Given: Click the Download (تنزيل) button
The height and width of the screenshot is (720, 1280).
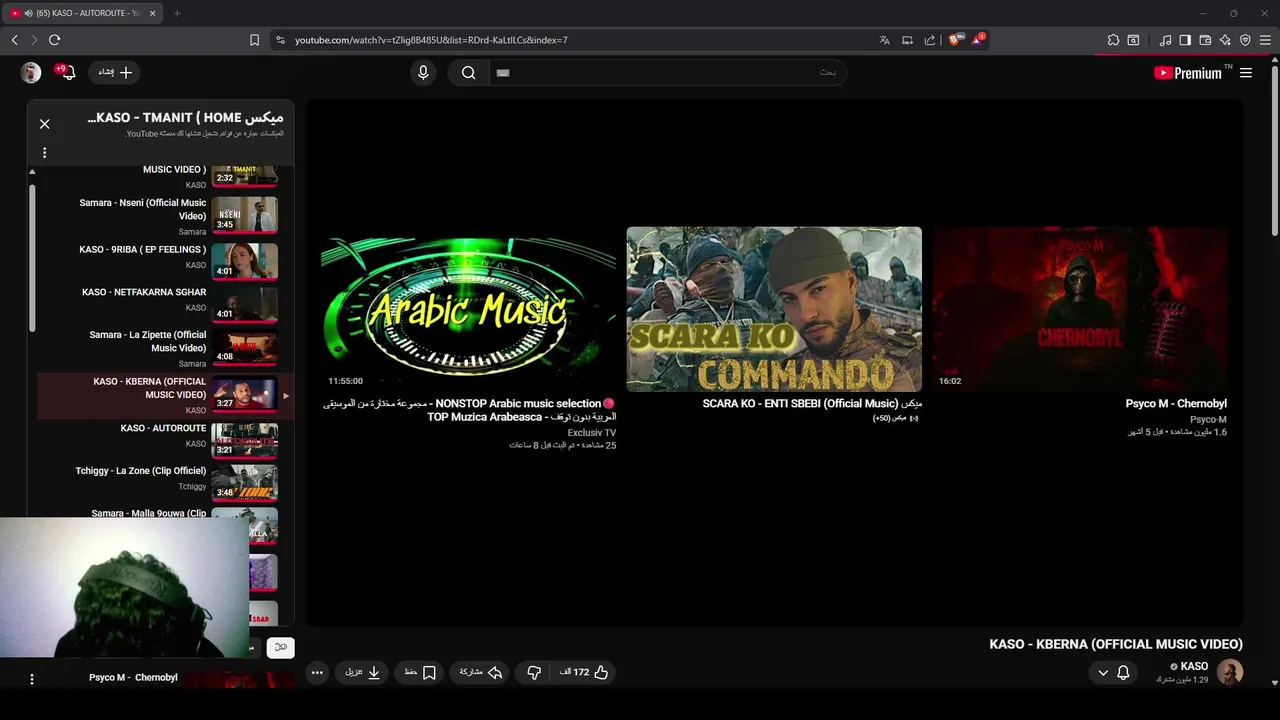Looking at the screenshot, I should 363,673.
